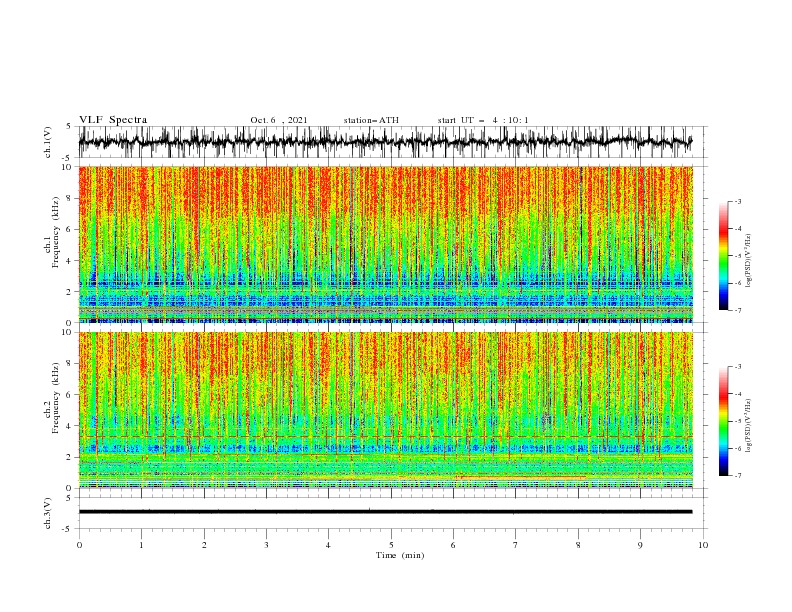Click the ch.2 Frequency (kHz) axis label
This screenshot has height=612, width=792.
pyautogui.click(x=52, y=398)
